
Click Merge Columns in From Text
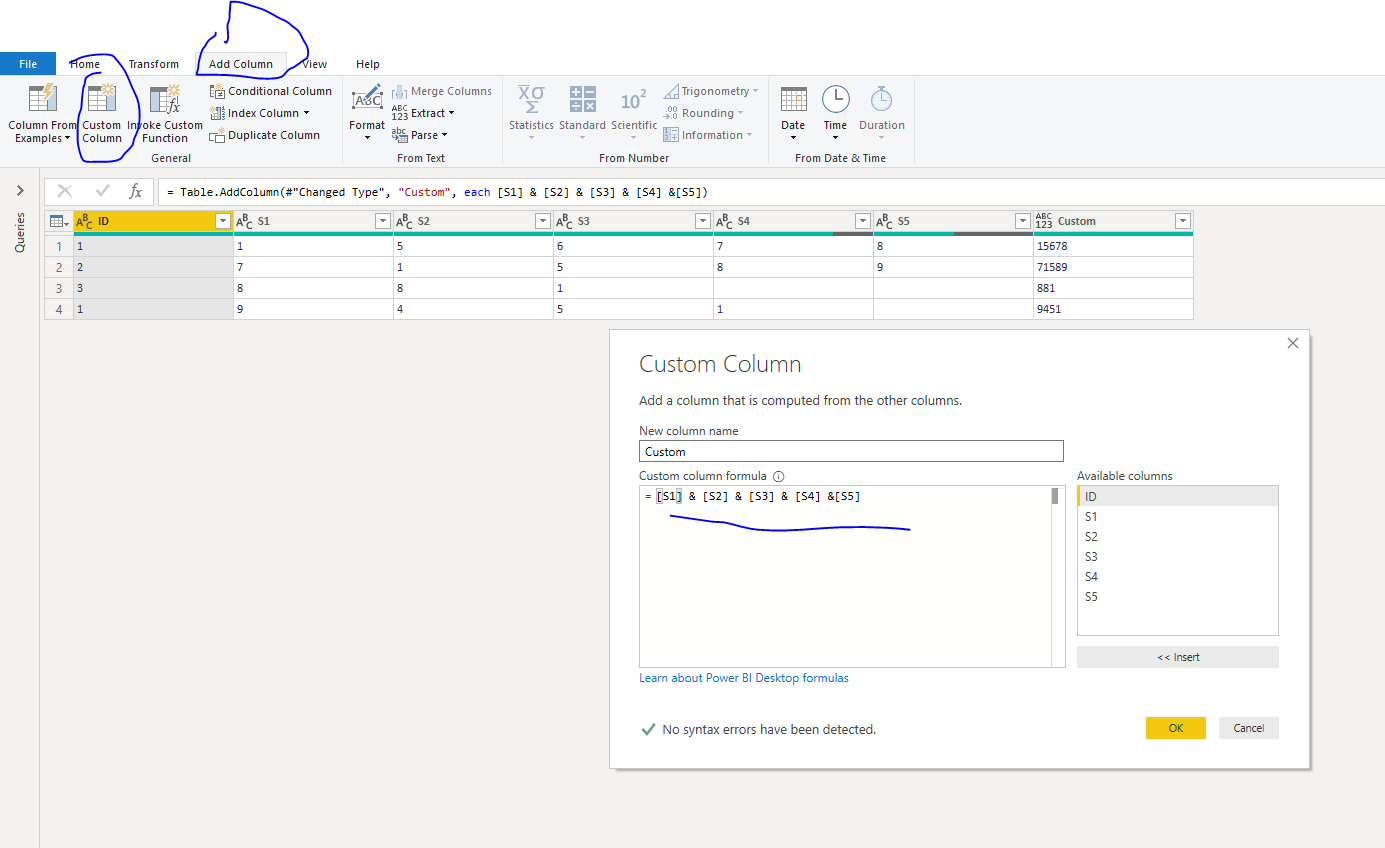click(x=442, y=91)
